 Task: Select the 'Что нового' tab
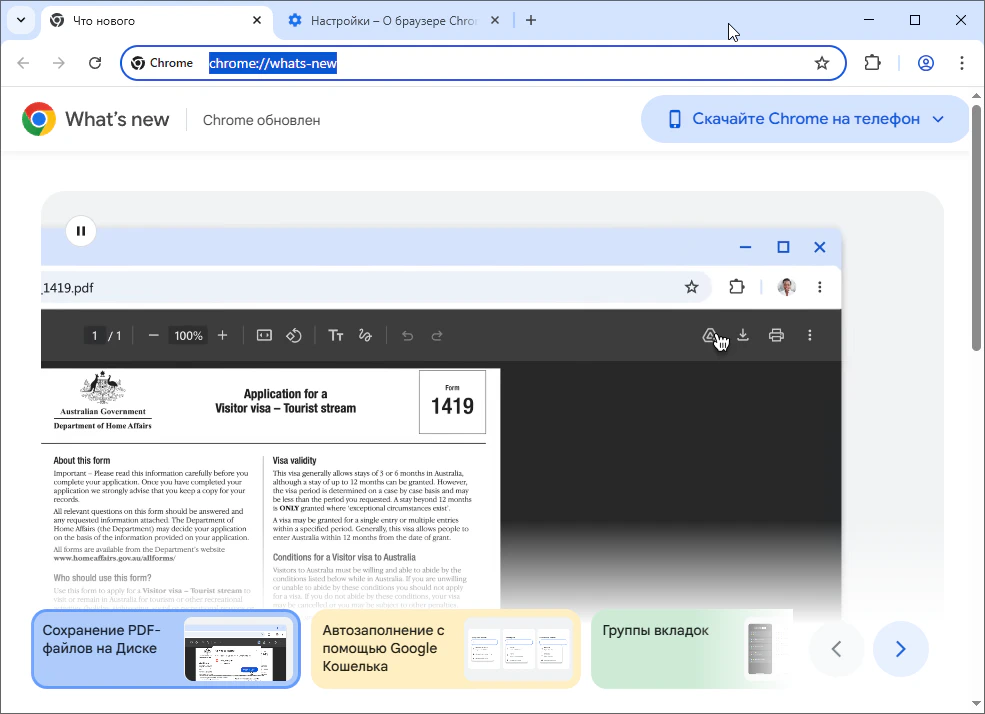[150, 20]
